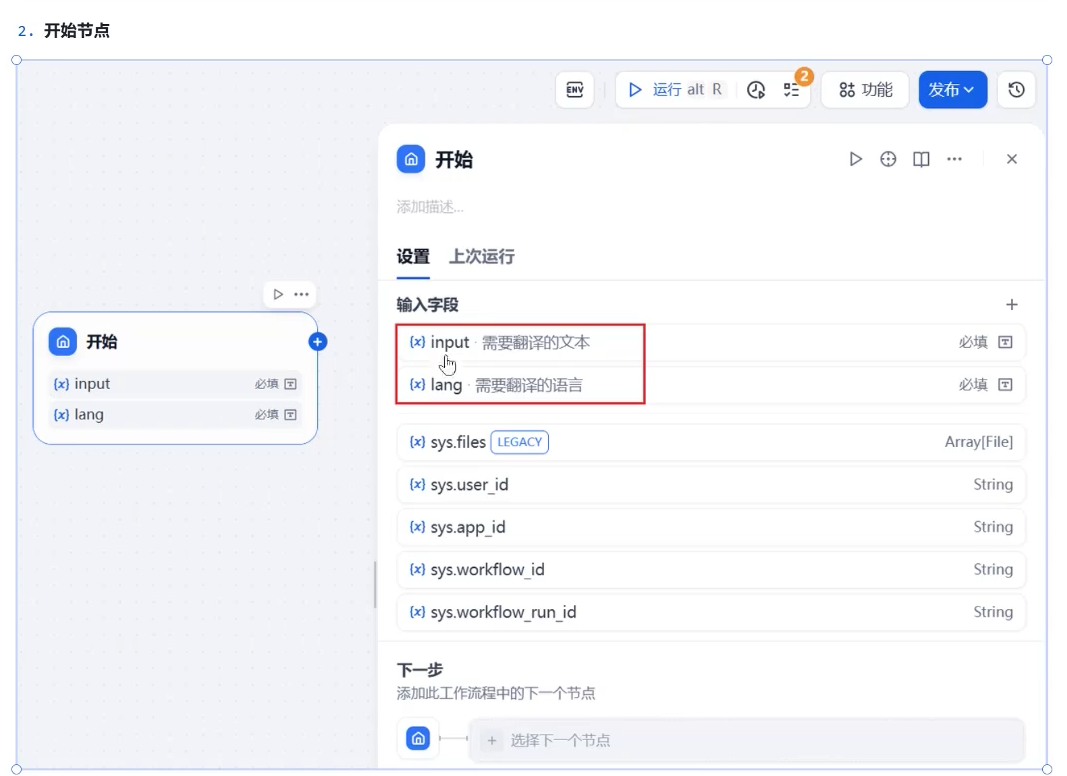1067x776 pixels.
Task: Run this step with panel play icon
Action: (x=856, y=159)
